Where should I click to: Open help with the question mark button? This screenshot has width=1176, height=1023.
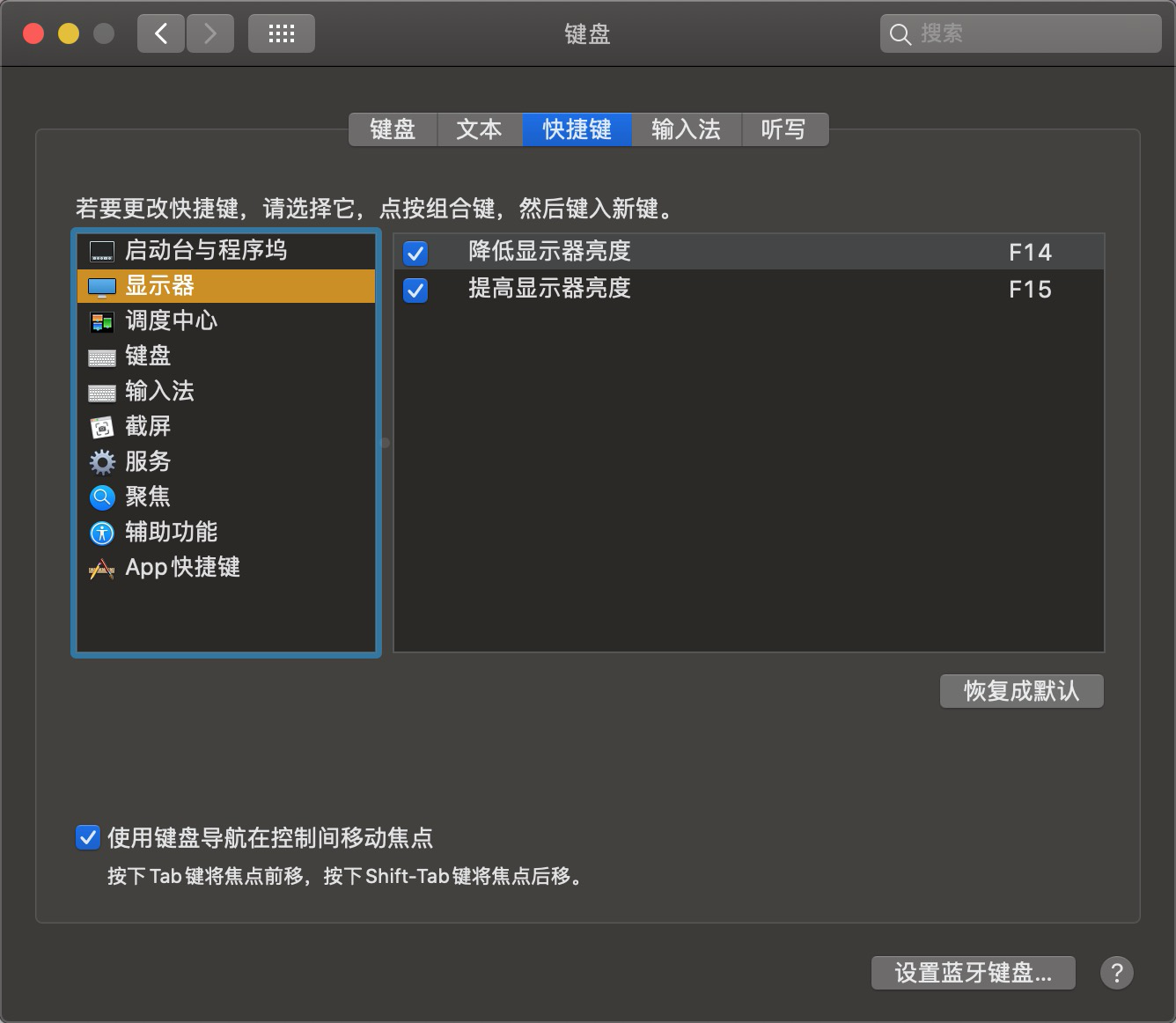click(1116, 973)
